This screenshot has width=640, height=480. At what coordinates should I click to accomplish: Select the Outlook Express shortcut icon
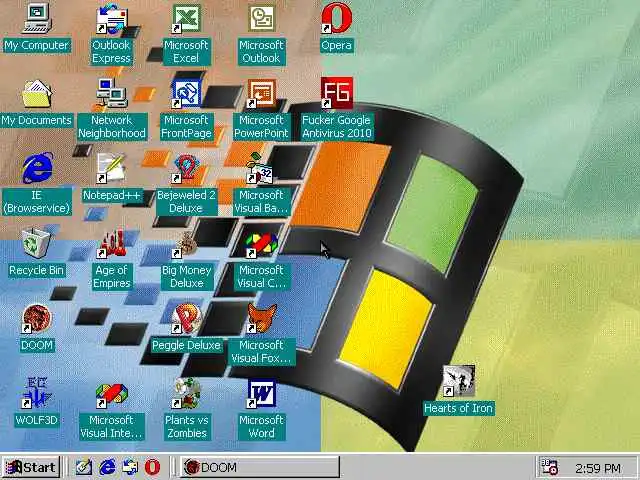pyautogui.click(x=111, y=18)
